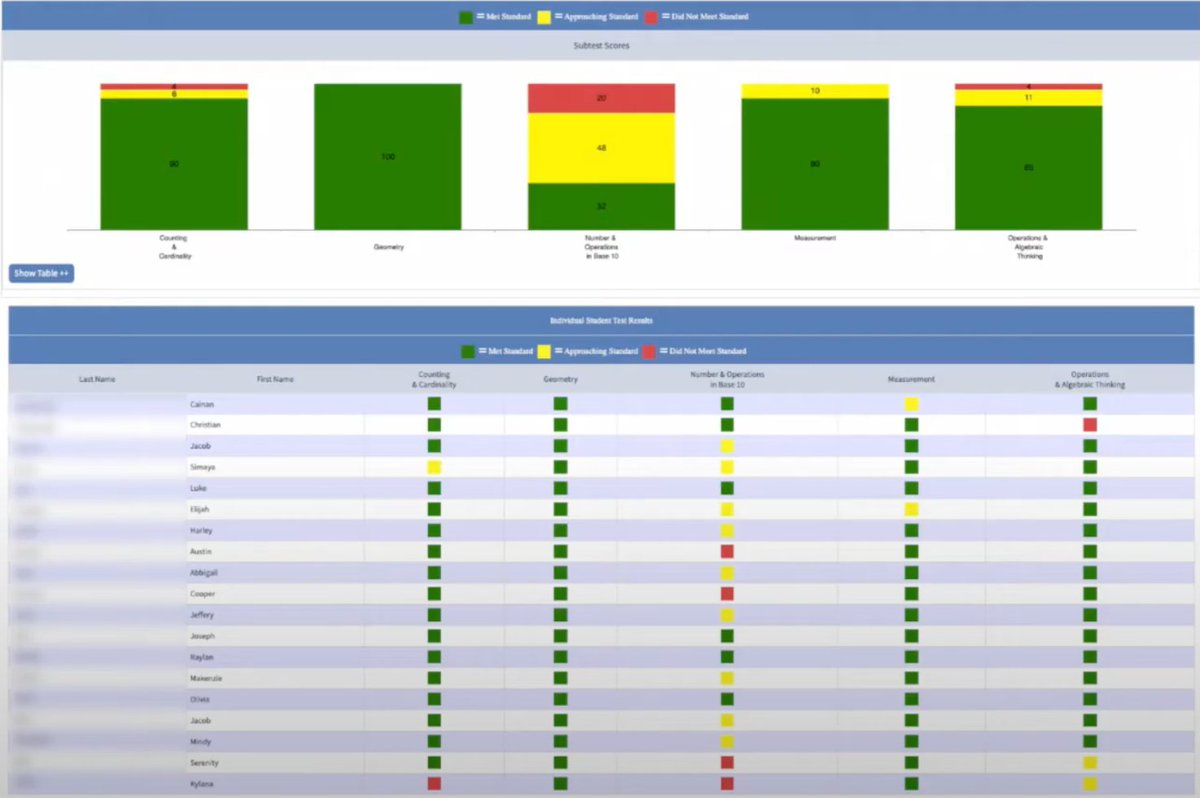The image size is (1200, 798).
Task: Select the first name Cooper
Action: pyautogui.click(x=203, y=594)
